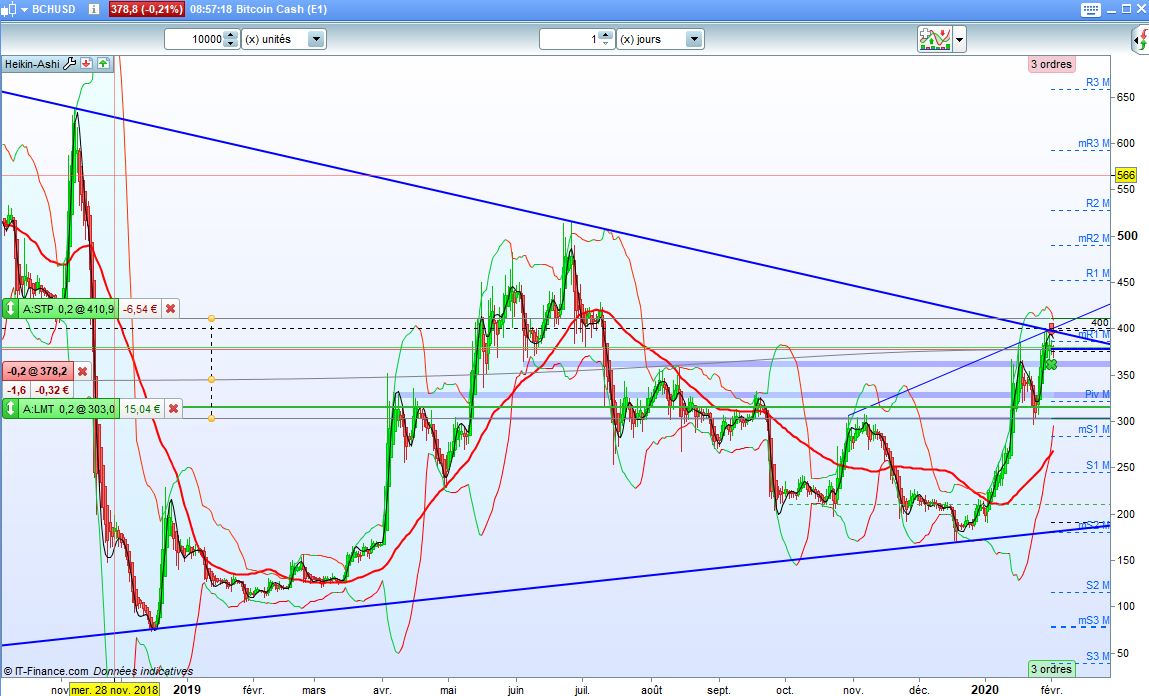Click the Piv M pivot label
1149x696 pixels.
[x=1097, y=394]
